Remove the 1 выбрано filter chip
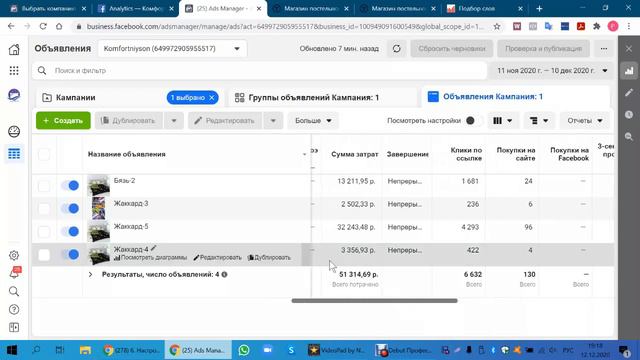 [212, 98]
